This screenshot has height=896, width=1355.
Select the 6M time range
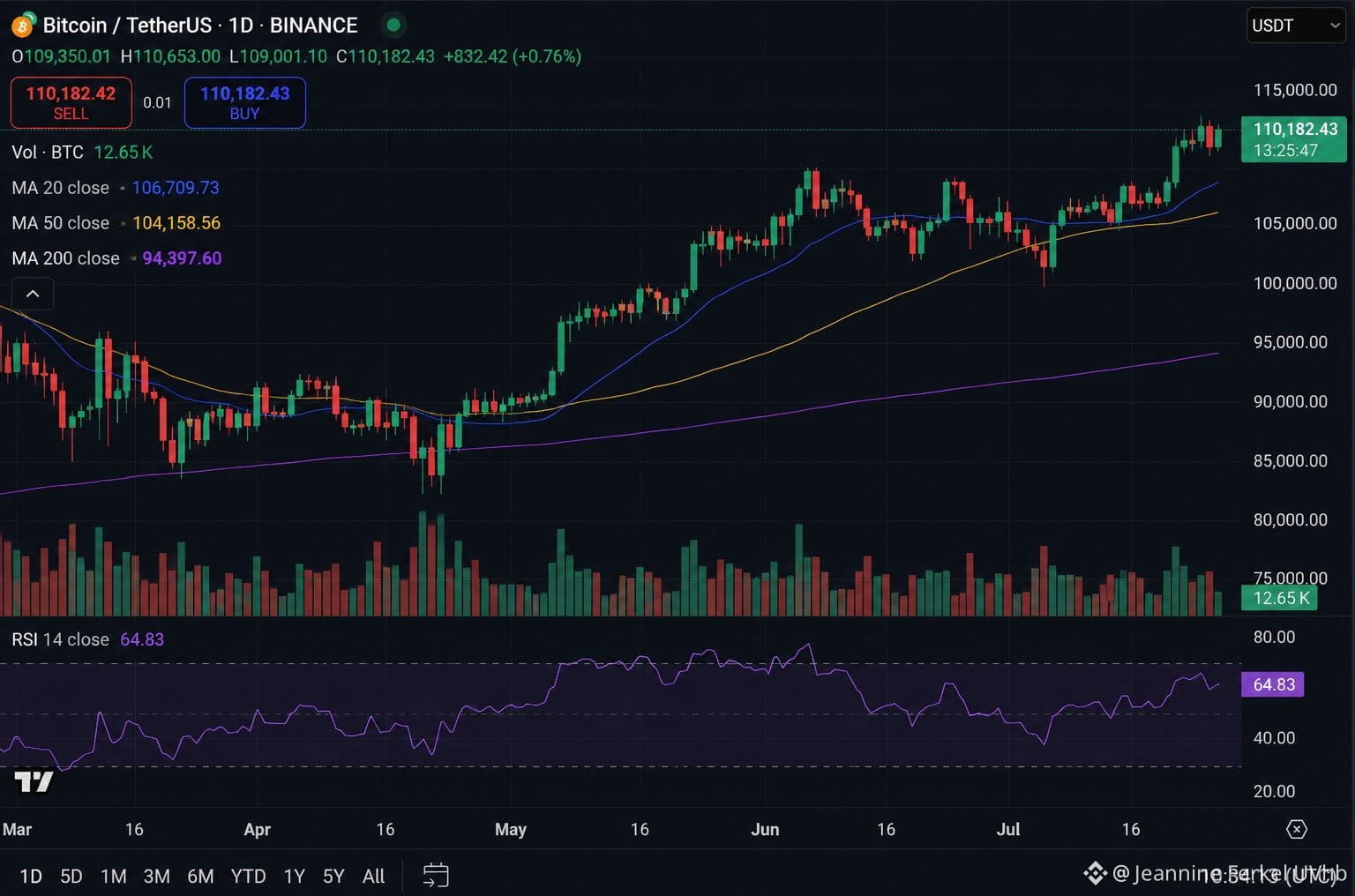pos(200,876)
